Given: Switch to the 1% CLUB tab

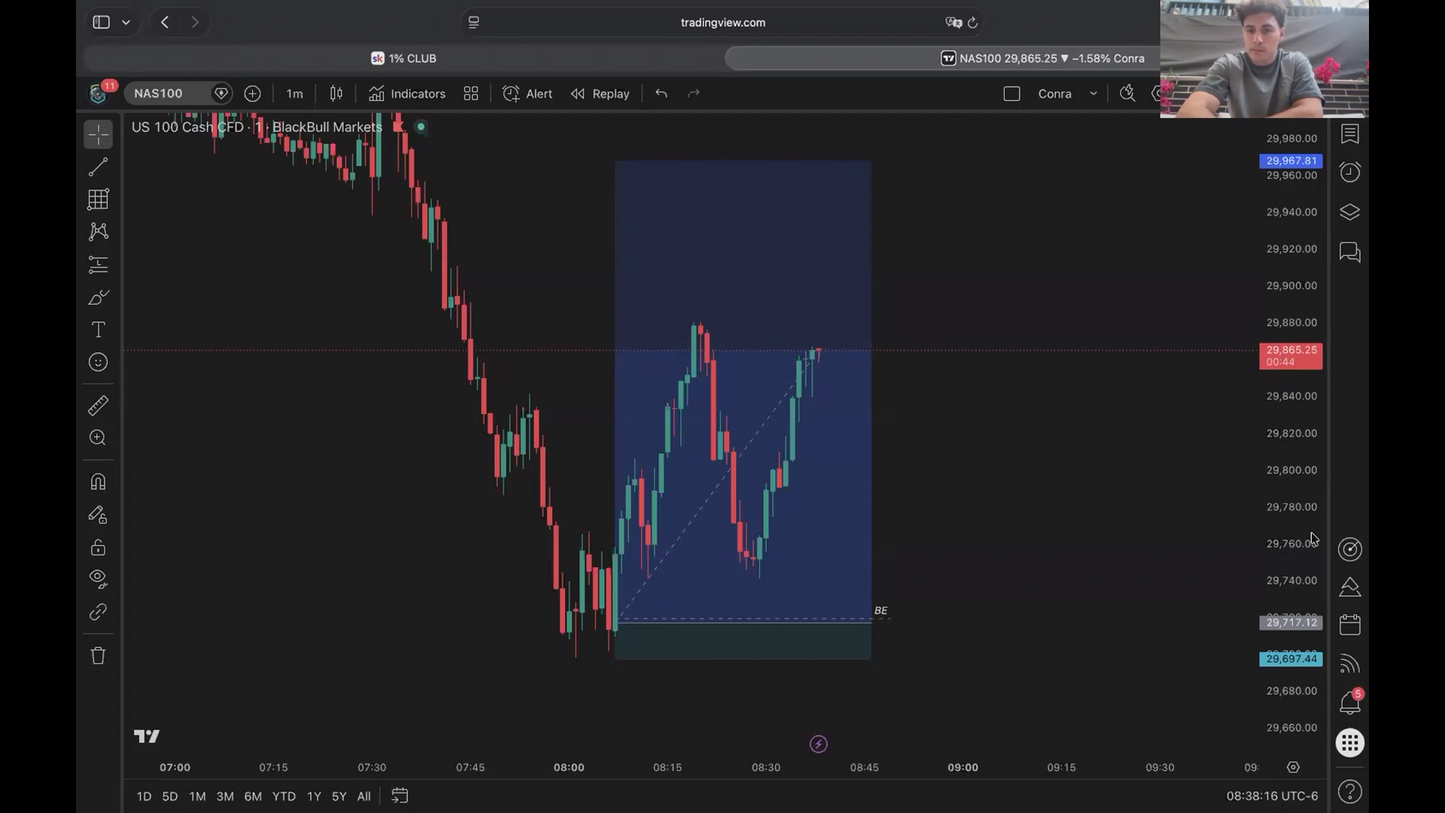Looking at the screenshot, I should click(404, 58).
